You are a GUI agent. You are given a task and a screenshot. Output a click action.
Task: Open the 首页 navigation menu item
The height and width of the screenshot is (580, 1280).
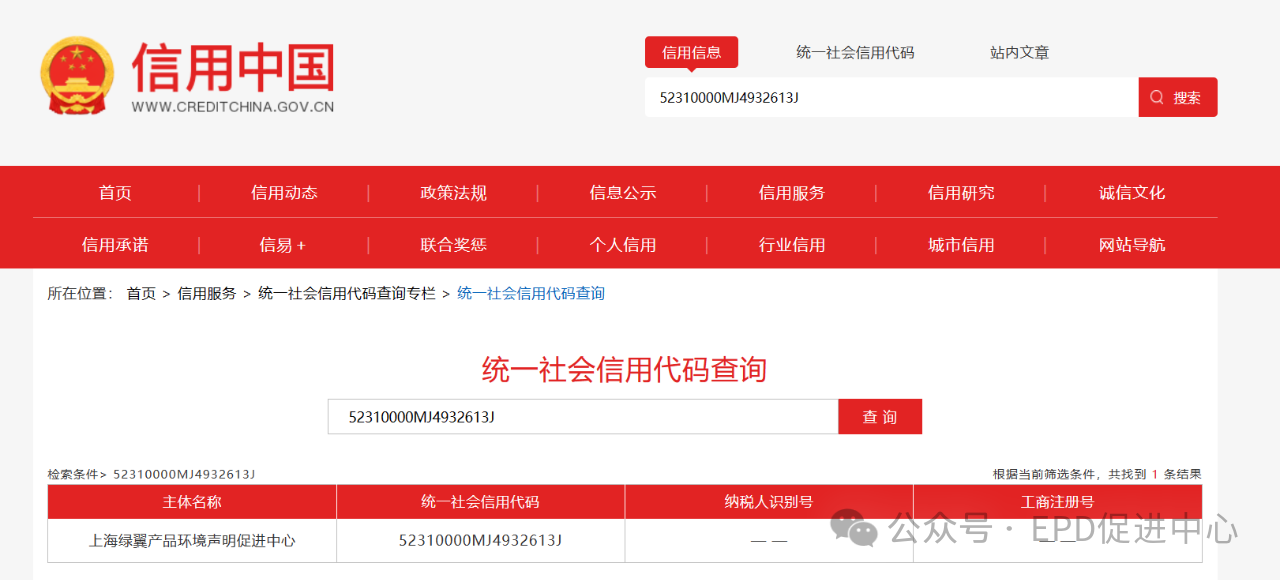coord(115,193)
